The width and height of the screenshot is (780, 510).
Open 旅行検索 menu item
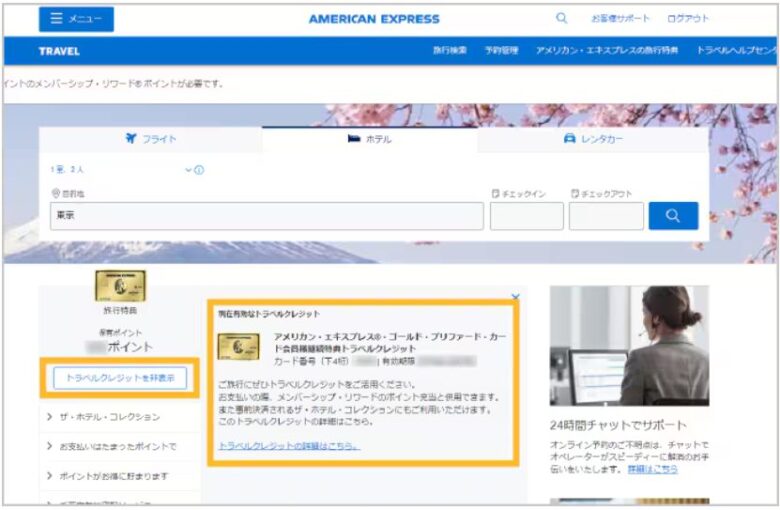[450, 50]
